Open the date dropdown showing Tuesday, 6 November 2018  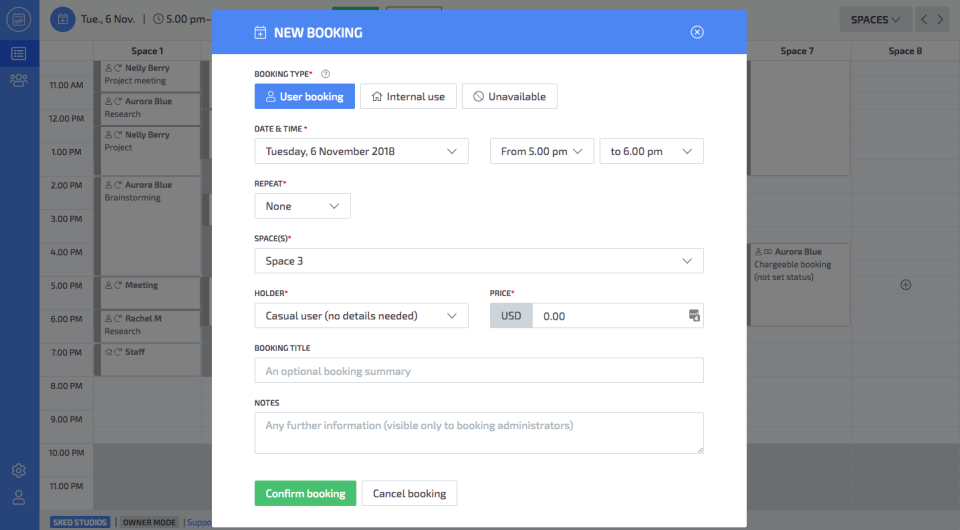[361, 151]
